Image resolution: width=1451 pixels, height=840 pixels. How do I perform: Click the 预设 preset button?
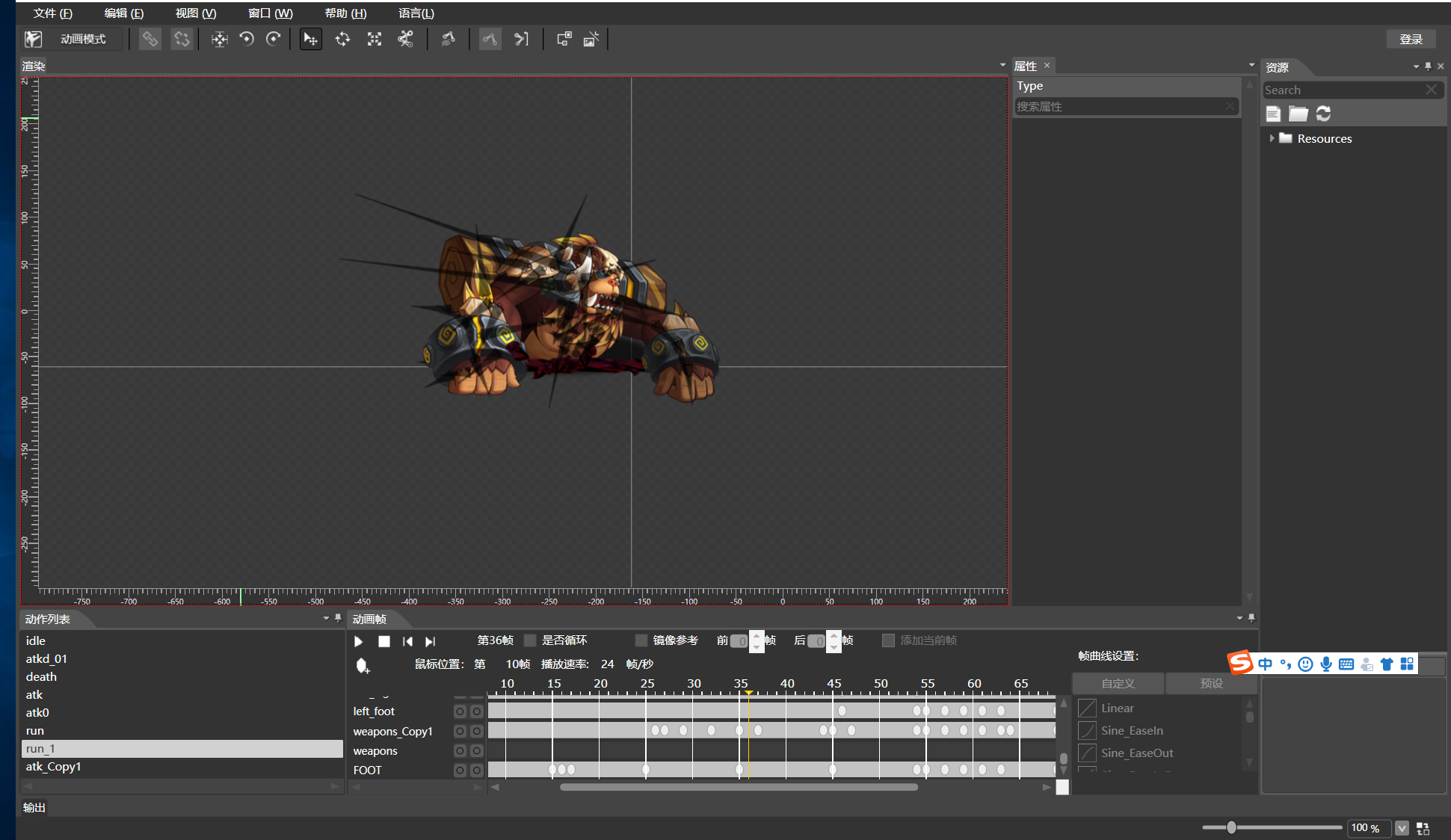pos(1212,684)
